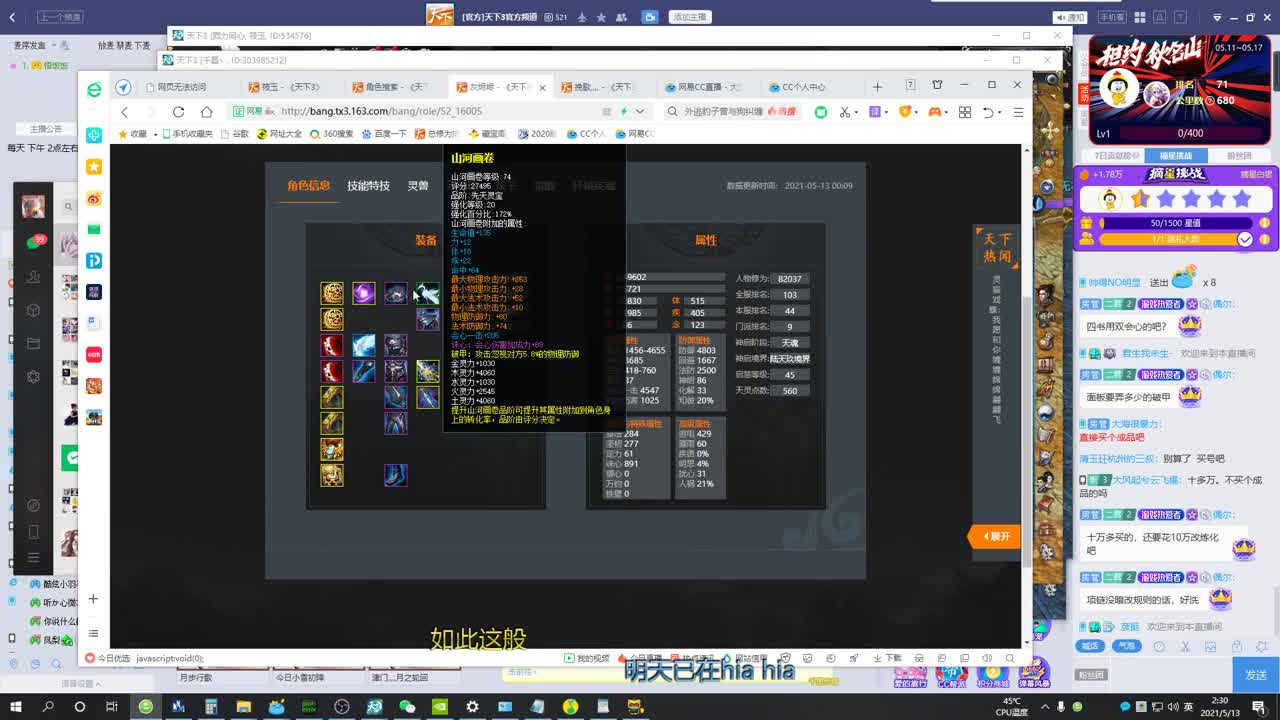
Task: Go back in the 360 browser
Action: 125,112
